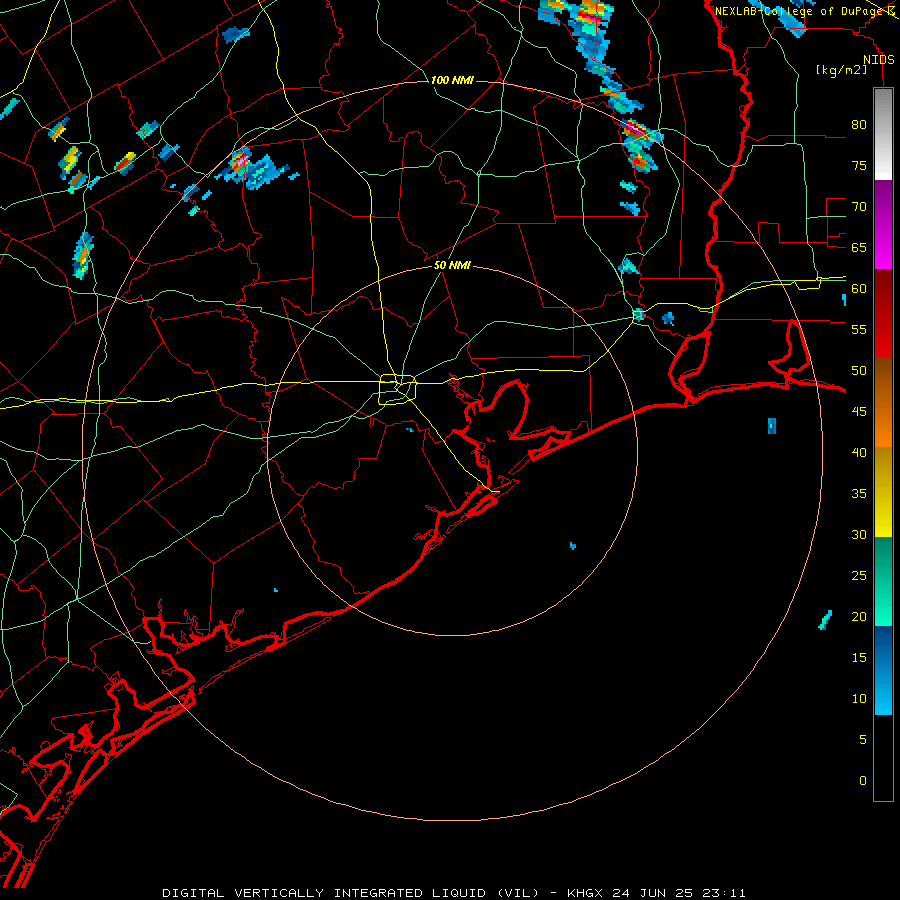Select the 80 value on the VIL scale
Image resolution: width=900 pixels, height=900 pixels.
859,125
